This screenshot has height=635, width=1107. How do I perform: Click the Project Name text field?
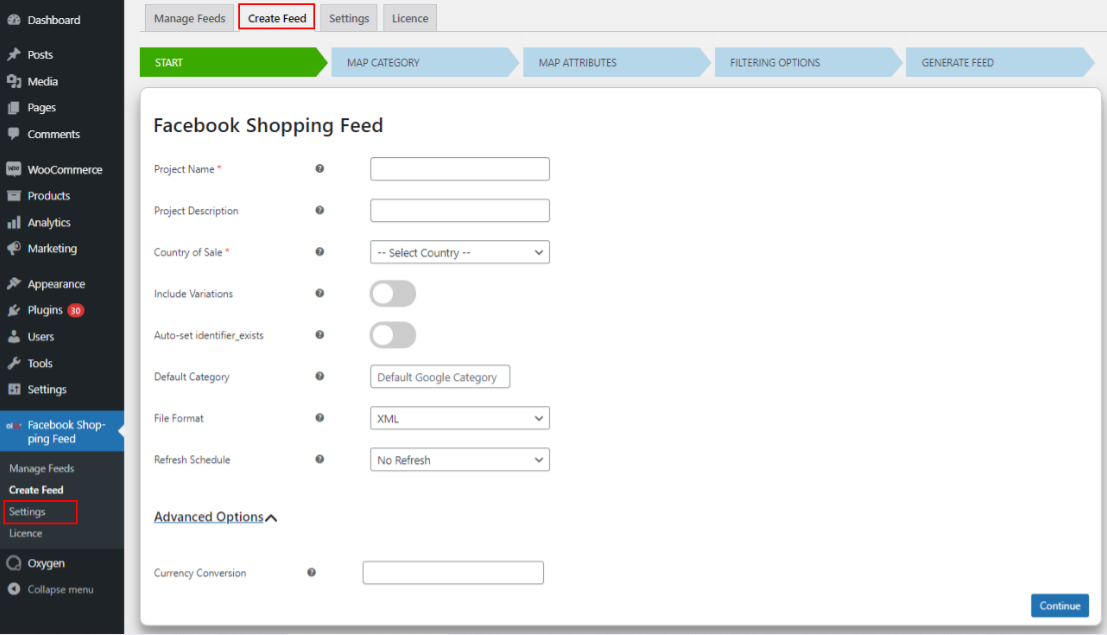coord(459,169)
